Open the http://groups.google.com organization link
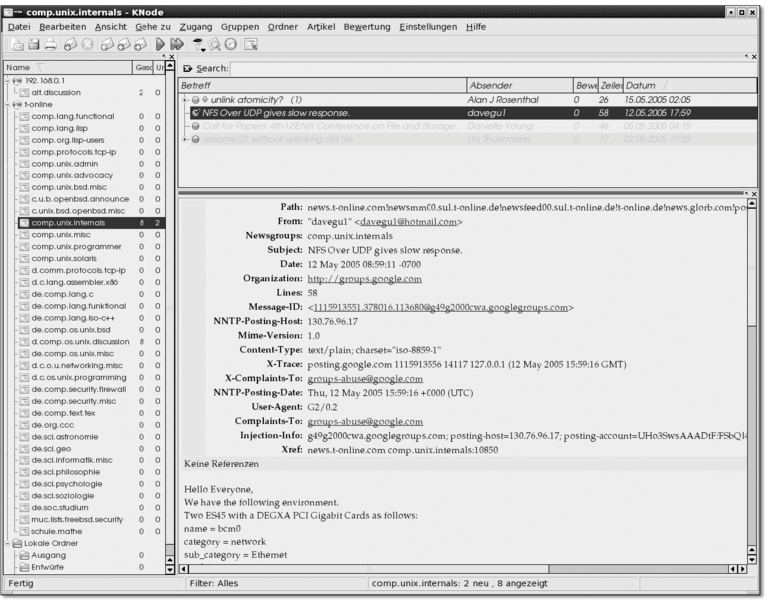768x600 pixels. click(x=365, y=278)
